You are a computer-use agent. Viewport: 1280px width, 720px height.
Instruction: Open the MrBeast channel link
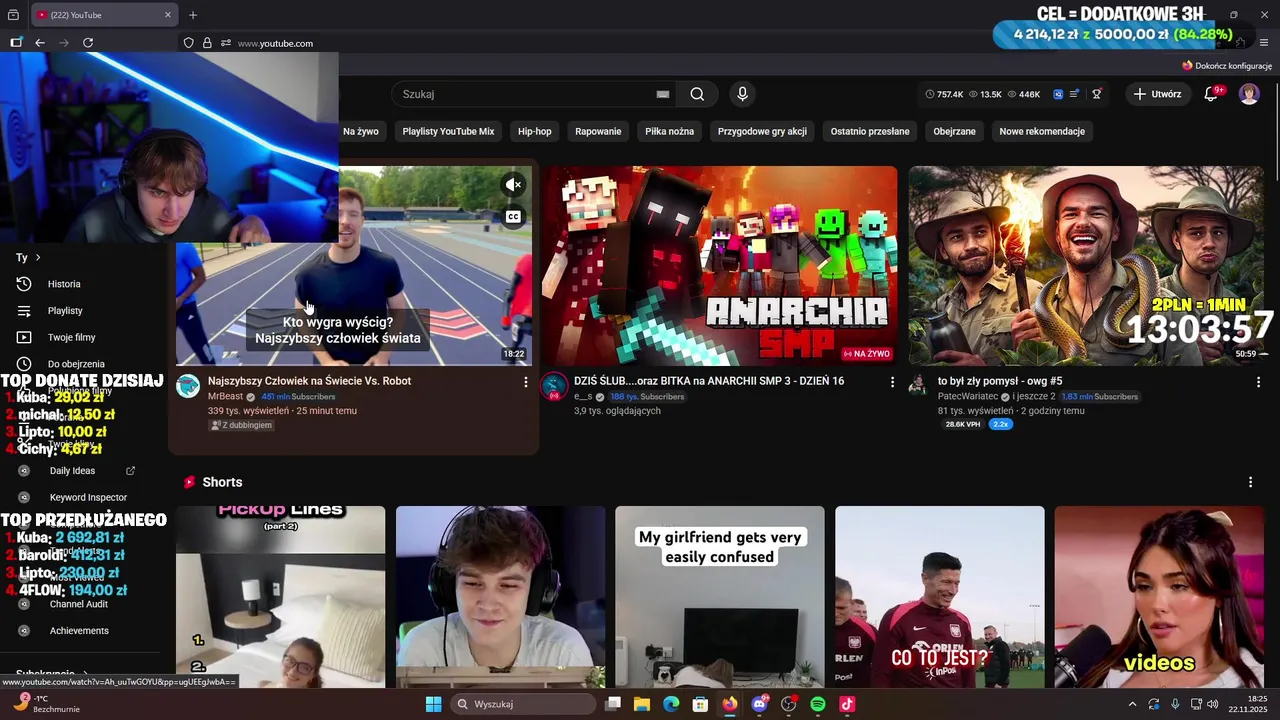(226, 397)
